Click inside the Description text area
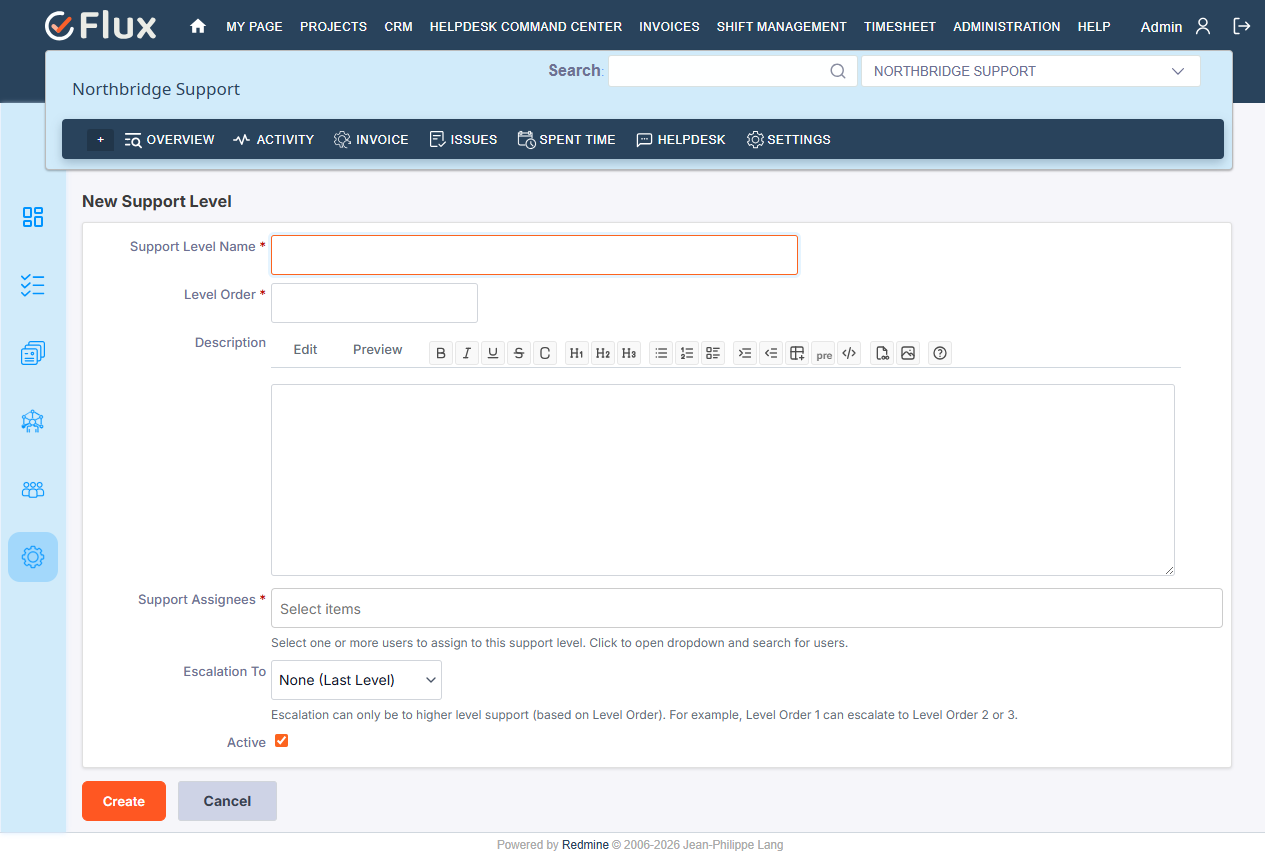1265x856 pixels. click(x=722, y=480)
